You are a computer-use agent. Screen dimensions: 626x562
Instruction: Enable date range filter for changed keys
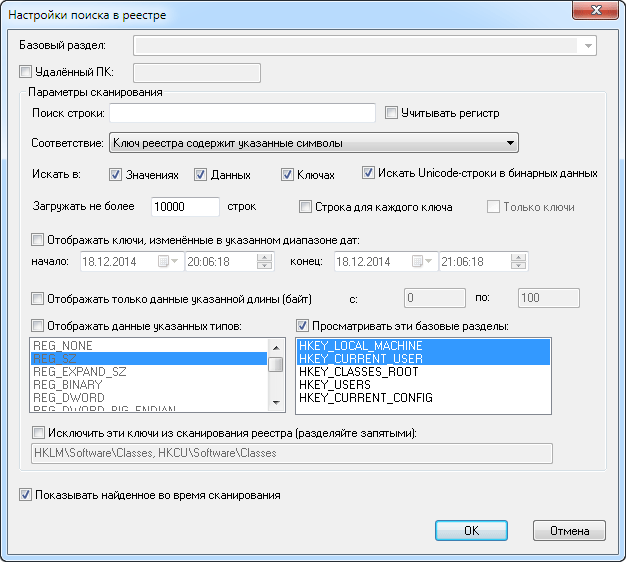[x=37, y=240]
